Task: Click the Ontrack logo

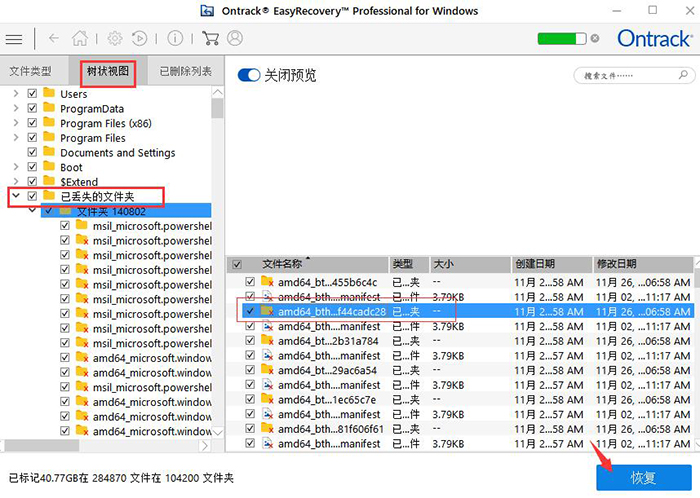Action: [654, 39]
